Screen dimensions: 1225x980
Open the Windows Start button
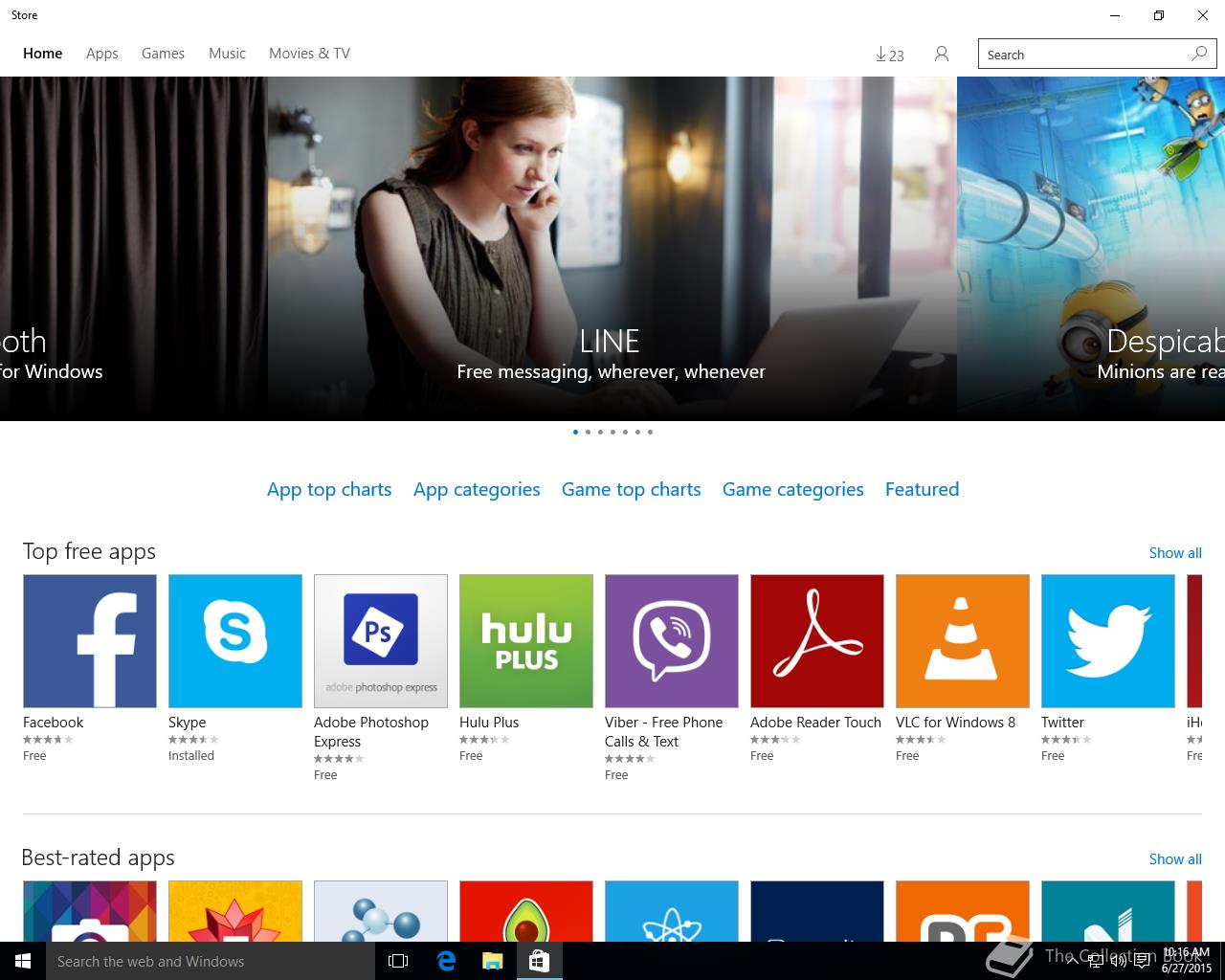point(23,961)
